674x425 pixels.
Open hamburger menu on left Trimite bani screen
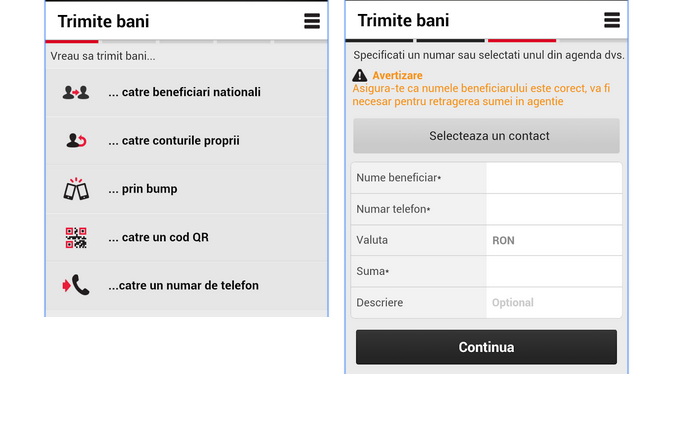(312, 21)
